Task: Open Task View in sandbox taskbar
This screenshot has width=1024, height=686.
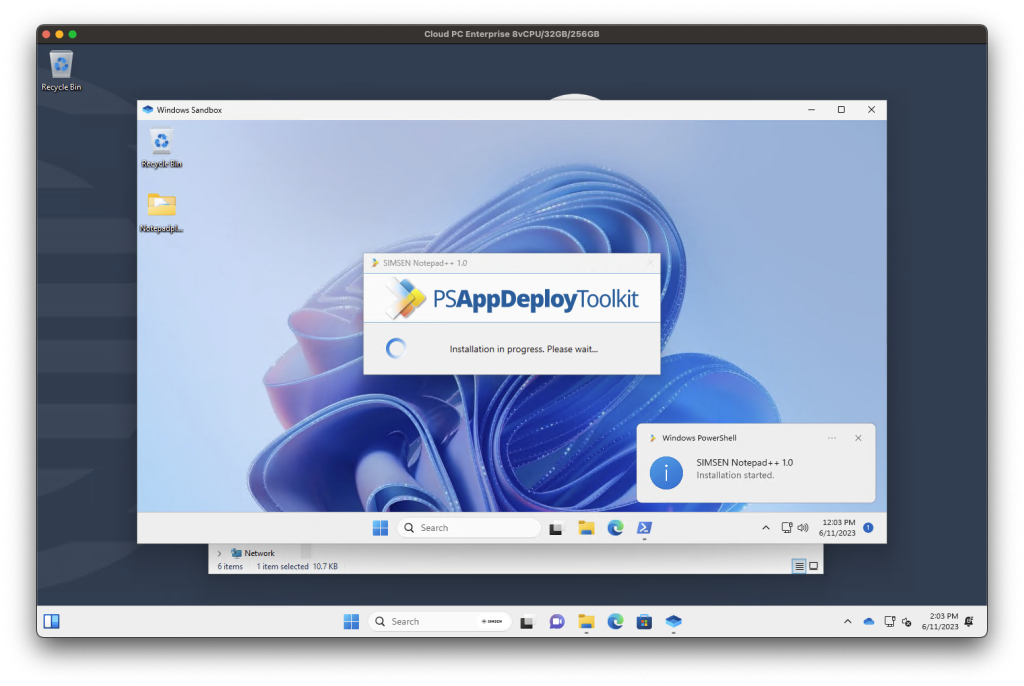Action: [557, 528]
